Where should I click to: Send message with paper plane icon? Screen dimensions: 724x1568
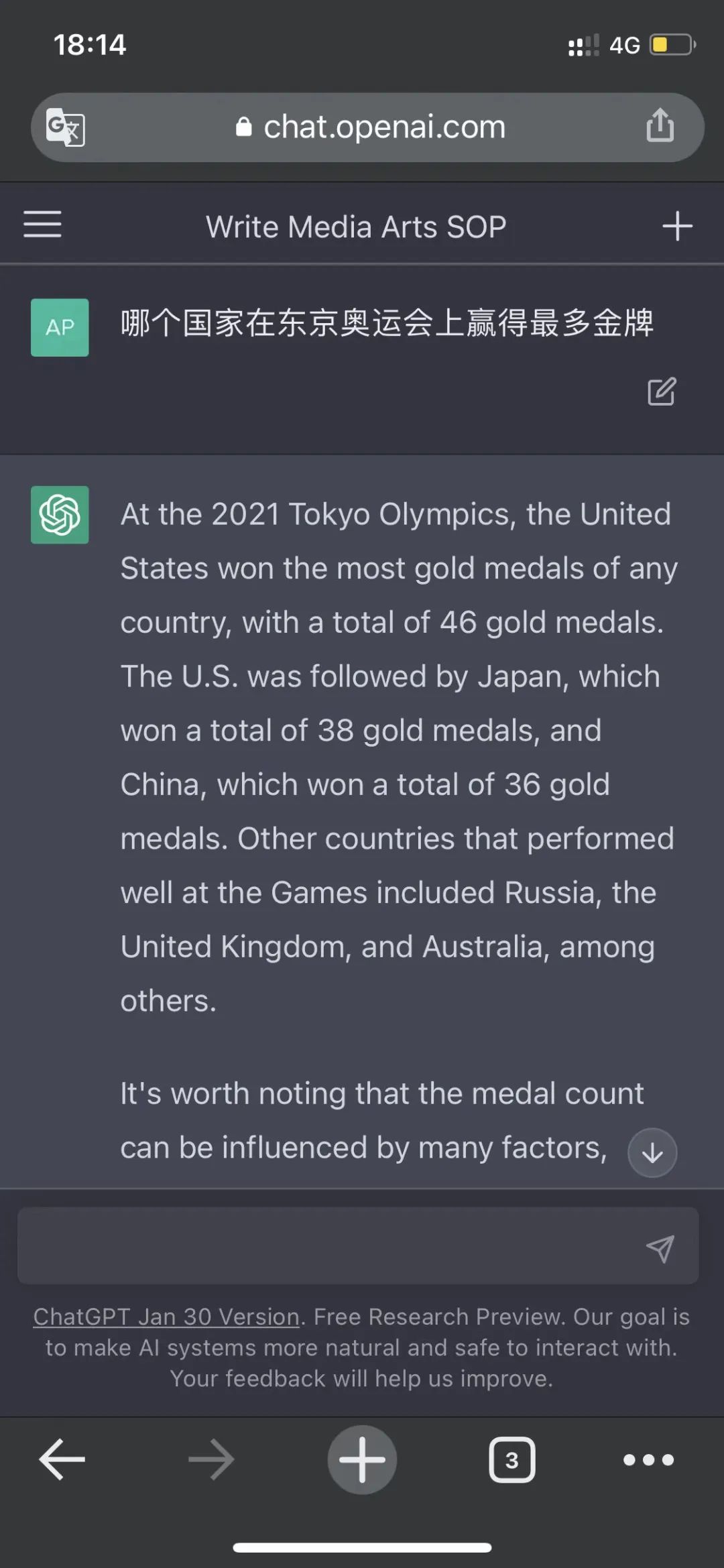[x=660, y=1248]
